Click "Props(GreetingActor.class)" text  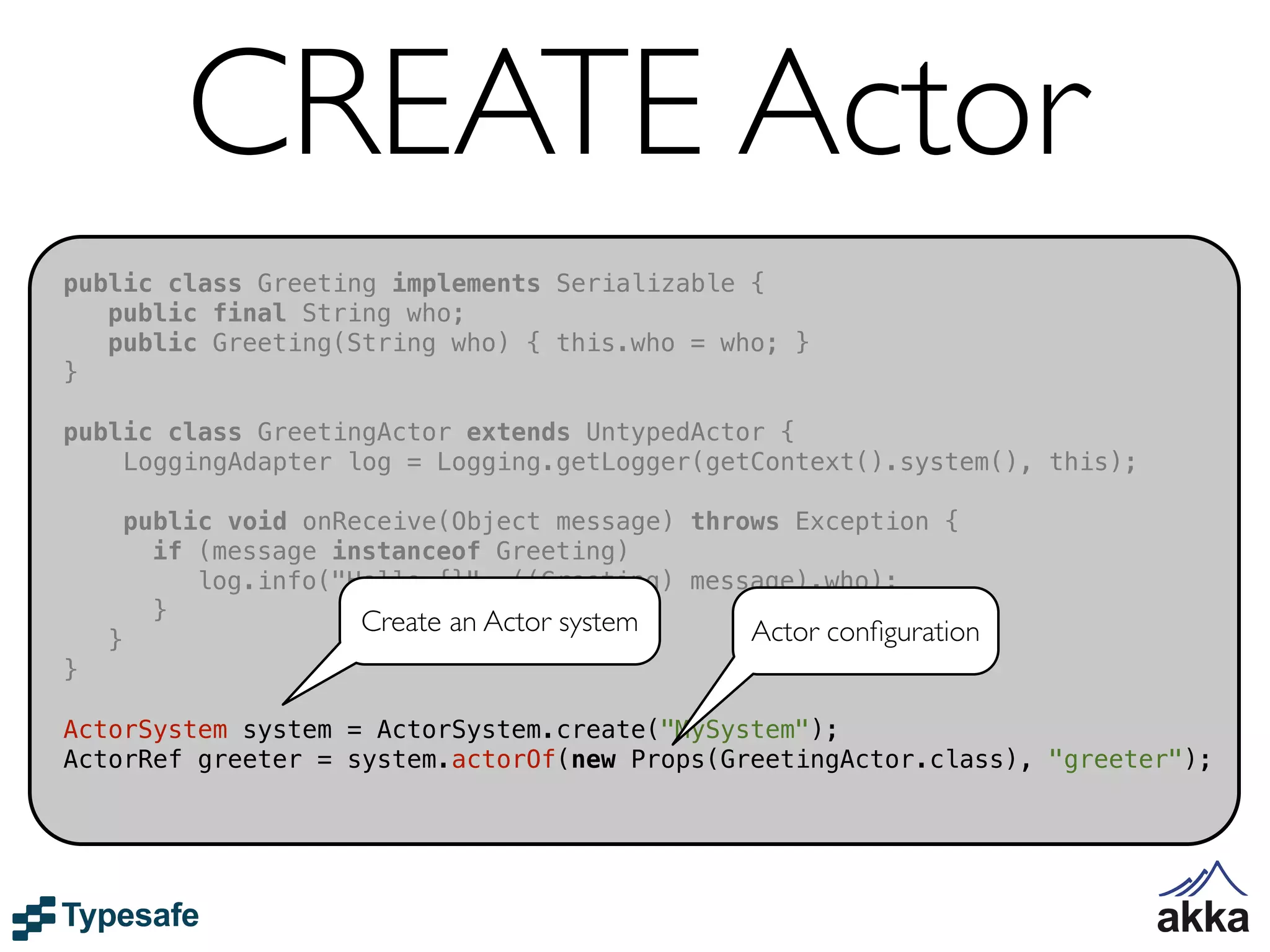click(x=824, y=760)
